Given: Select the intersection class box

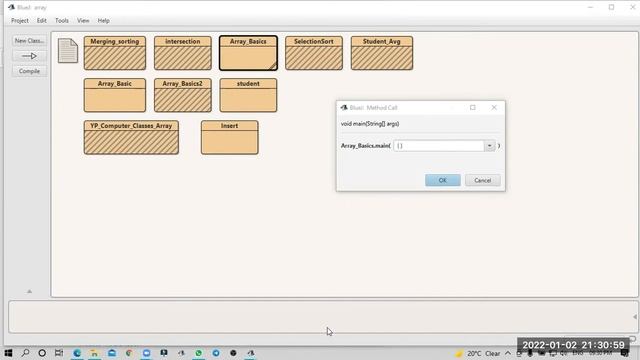Looking at the screenshot, I should tap(183, 53).
